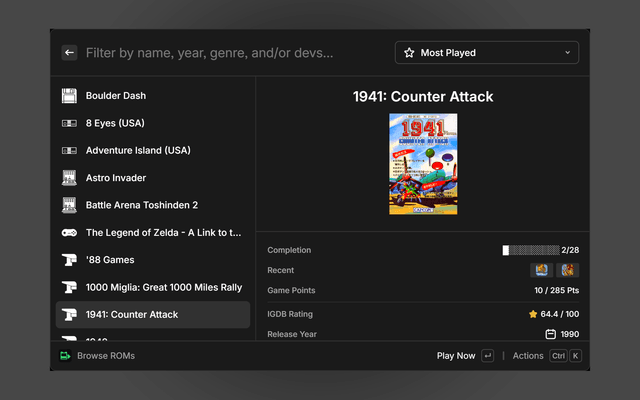Click the 1941 Counter Attack cover art

(423, 164)
